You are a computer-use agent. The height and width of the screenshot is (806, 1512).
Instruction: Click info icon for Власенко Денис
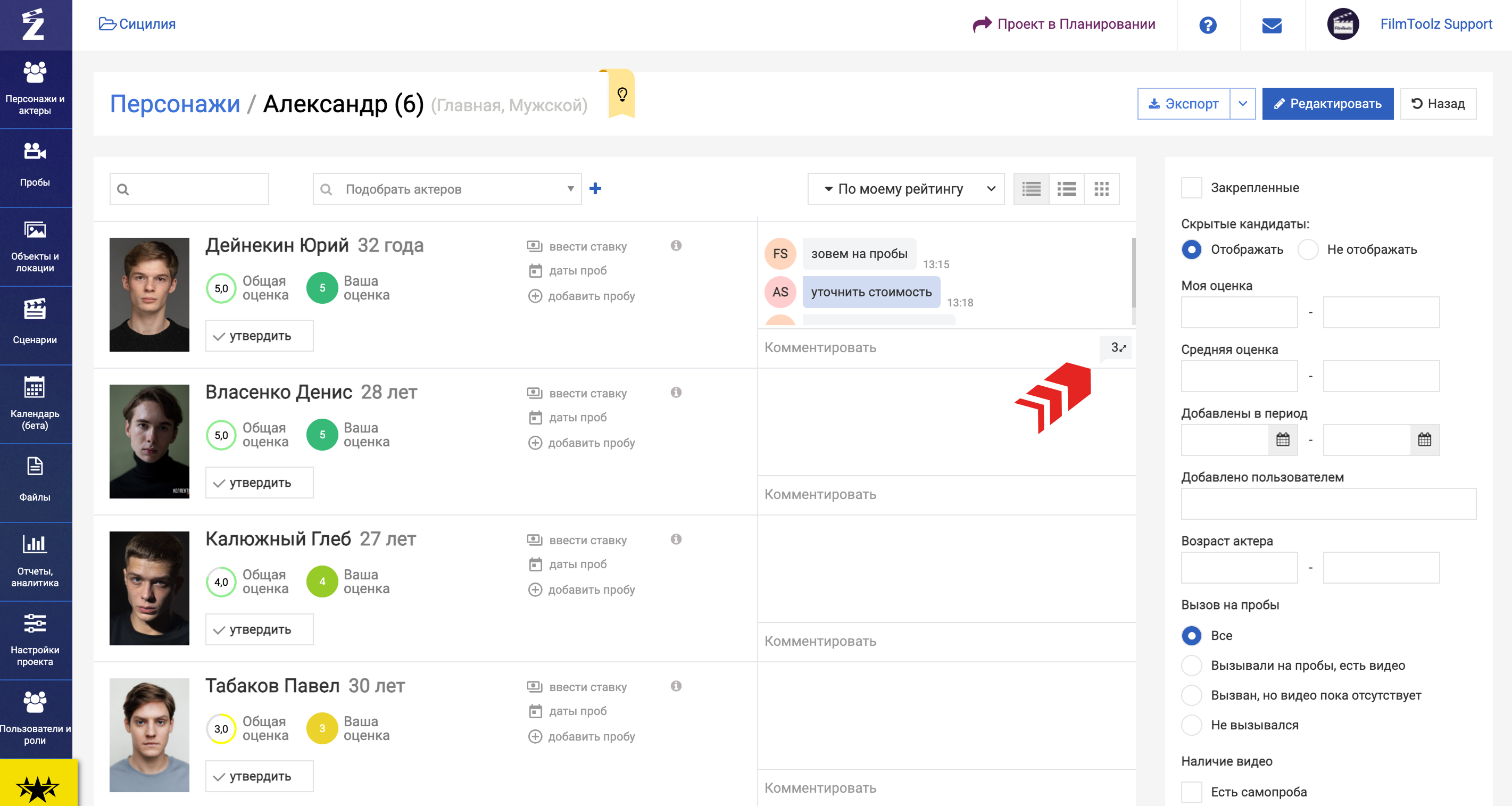[676, 392]
